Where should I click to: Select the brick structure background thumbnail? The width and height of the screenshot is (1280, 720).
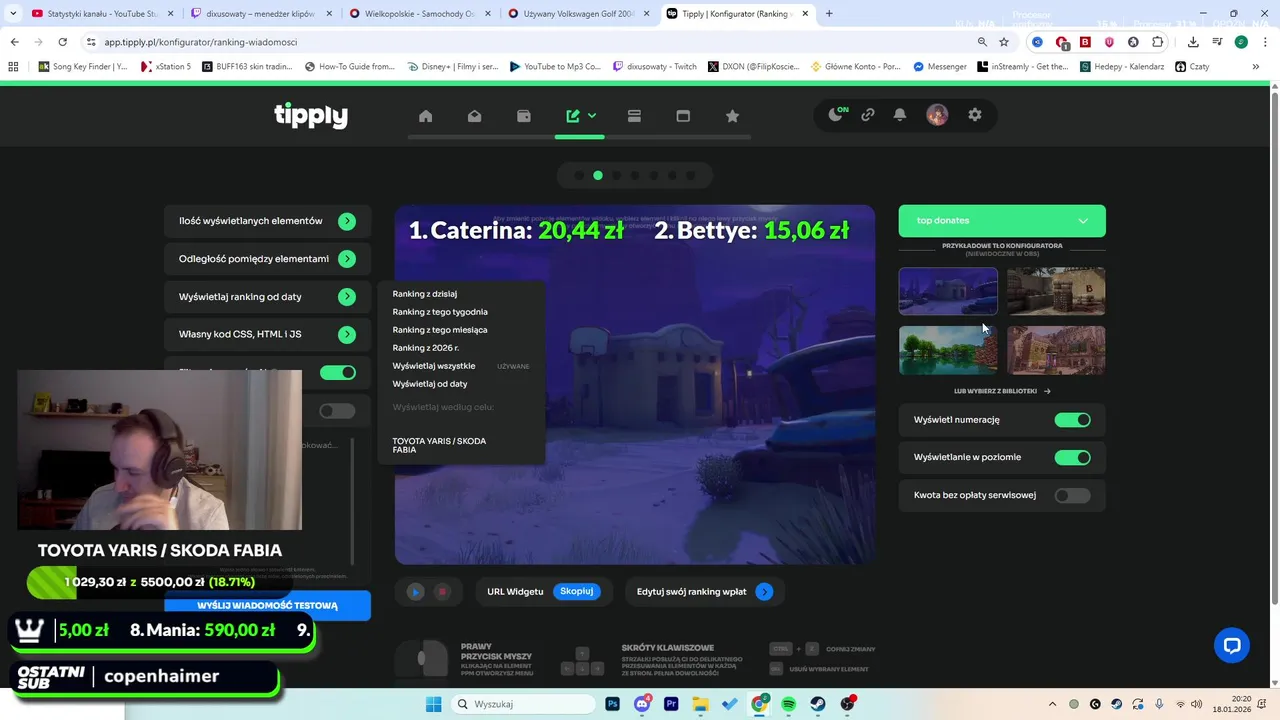1056,350
